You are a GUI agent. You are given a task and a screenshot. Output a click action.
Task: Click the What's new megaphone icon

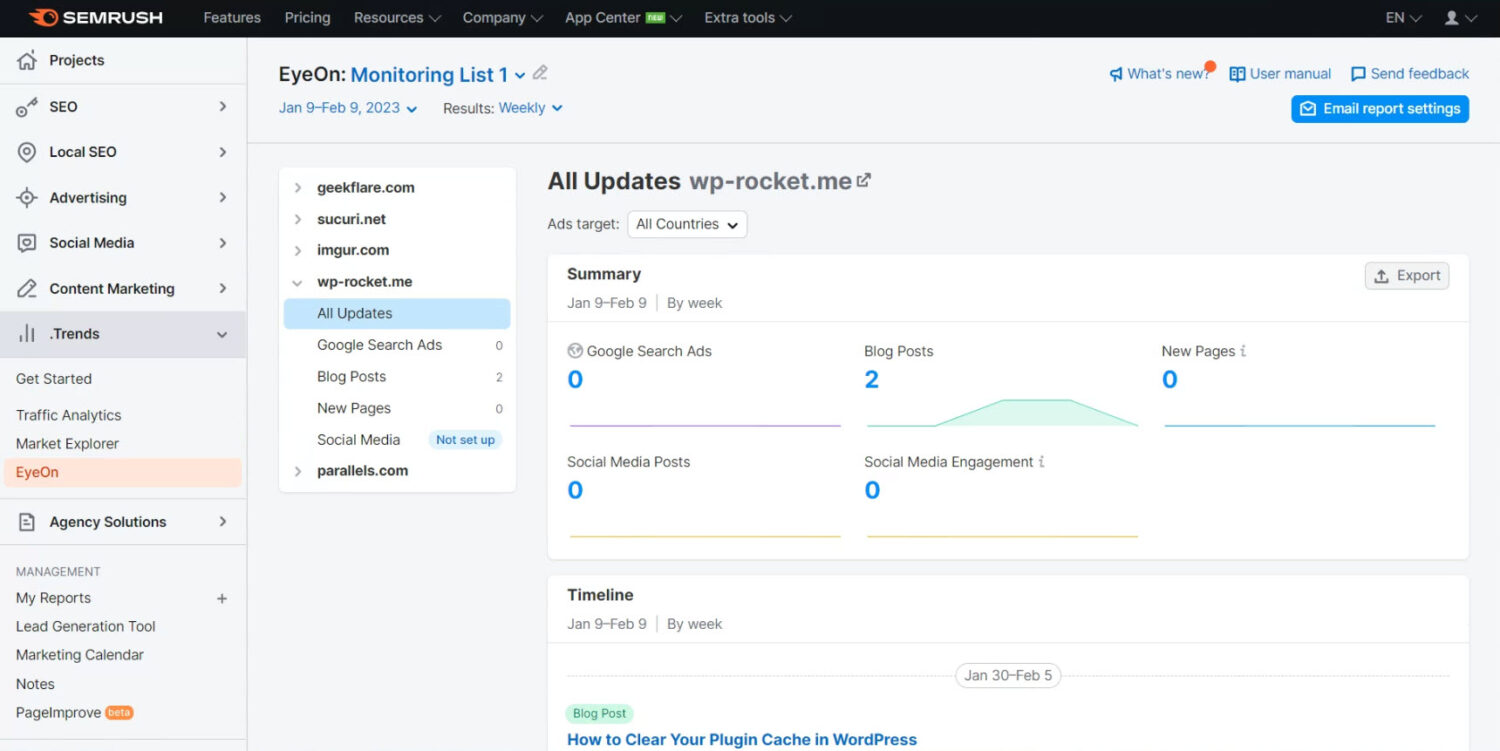[1116, 74]
